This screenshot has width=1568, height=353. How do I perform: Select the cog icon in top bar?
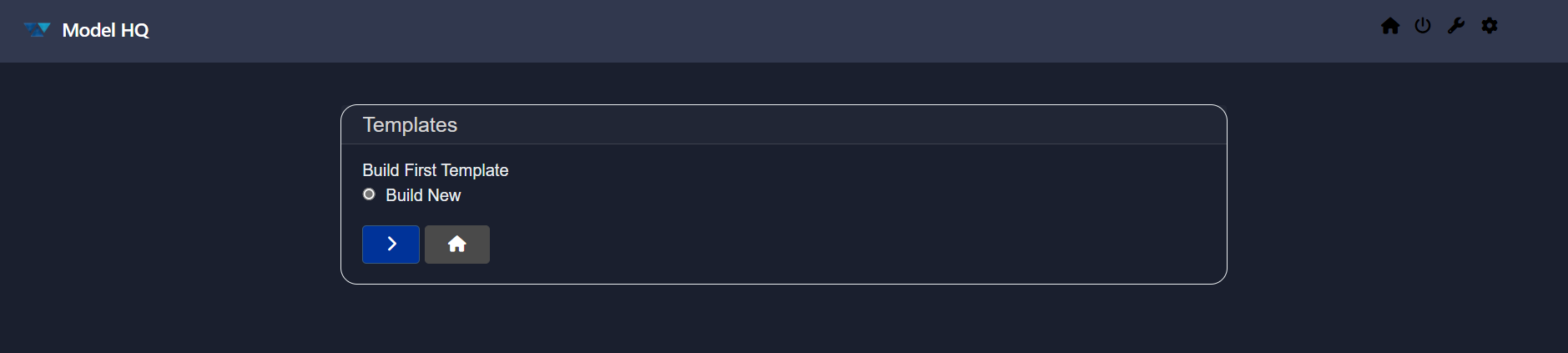tap(1490, 26)
